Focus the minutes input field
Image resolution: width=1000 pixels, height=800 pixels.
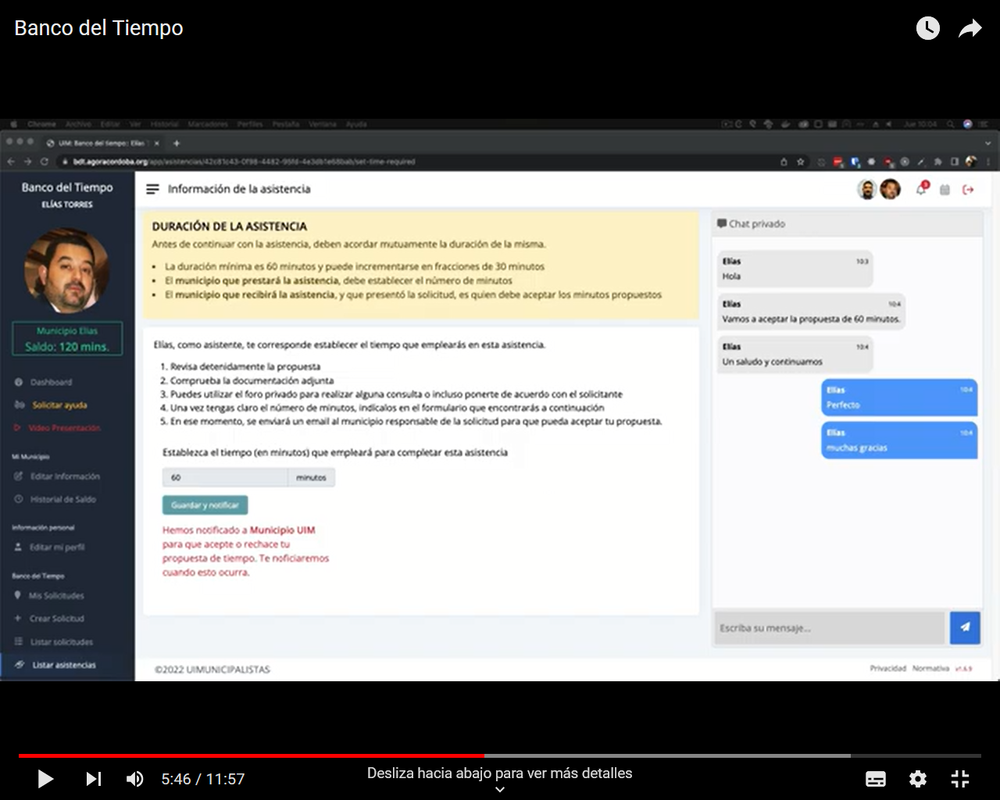225,478
